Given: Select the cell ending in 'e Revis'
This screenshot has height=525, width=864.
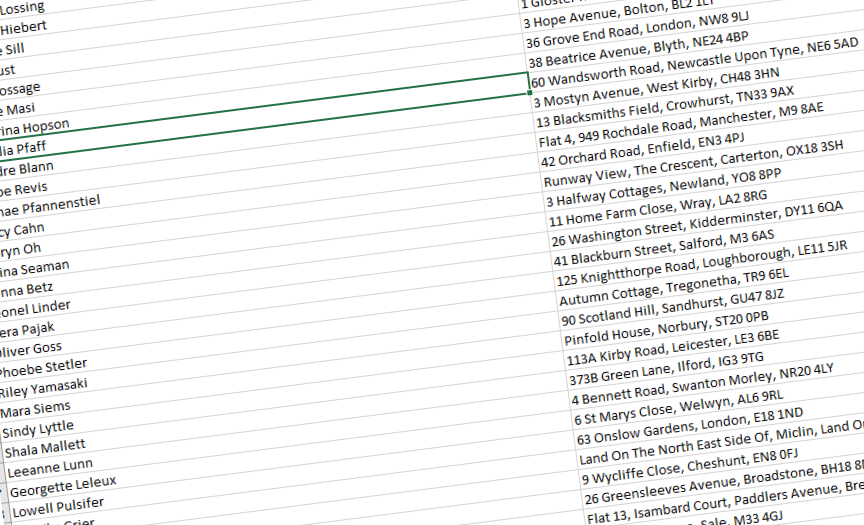Looking at the screenshot, I should (23, 190).
